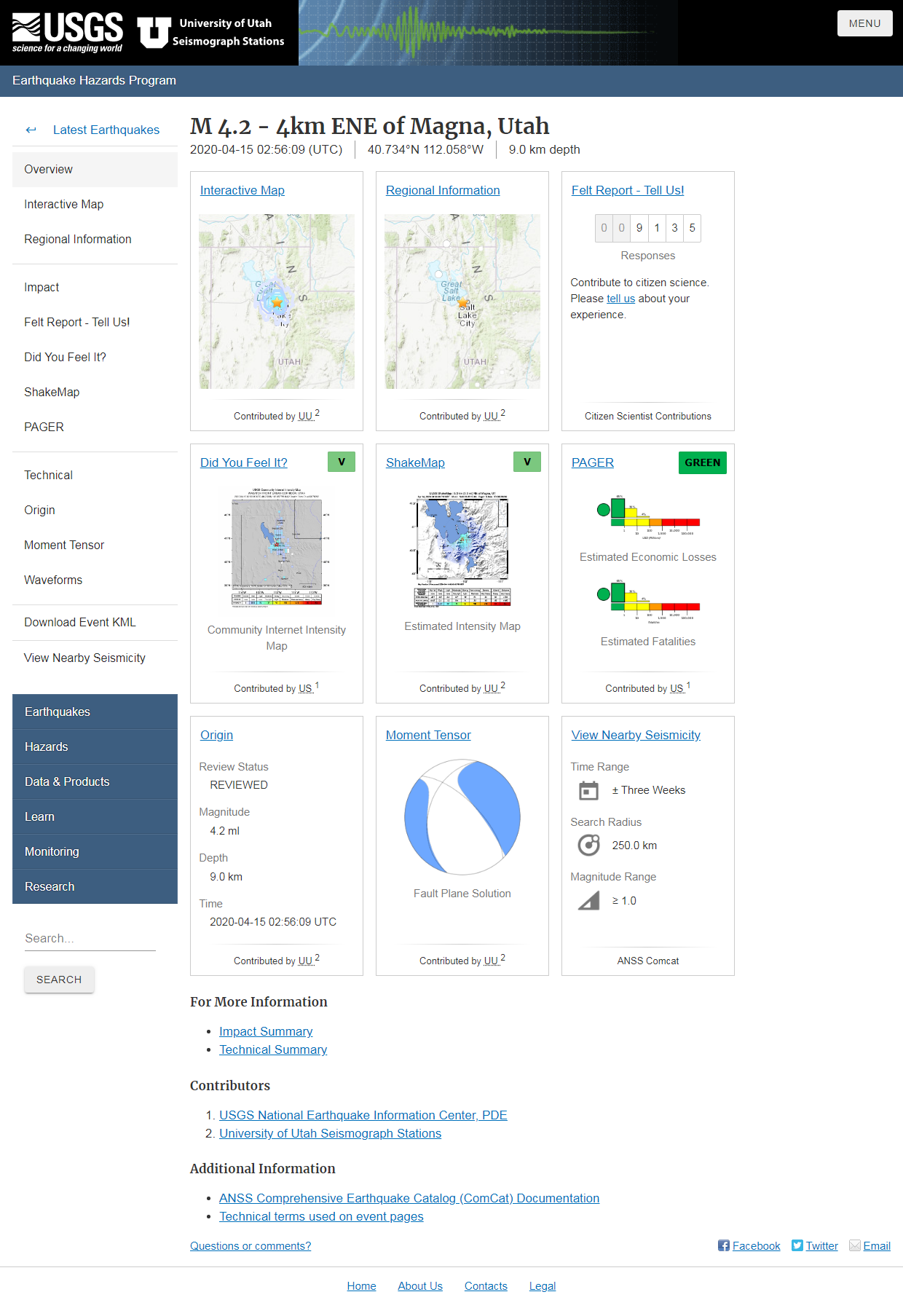This screenshot has height=1316, width=903.
Task: Expand the Earthquakes navigation section
Action: coord(95,712)
